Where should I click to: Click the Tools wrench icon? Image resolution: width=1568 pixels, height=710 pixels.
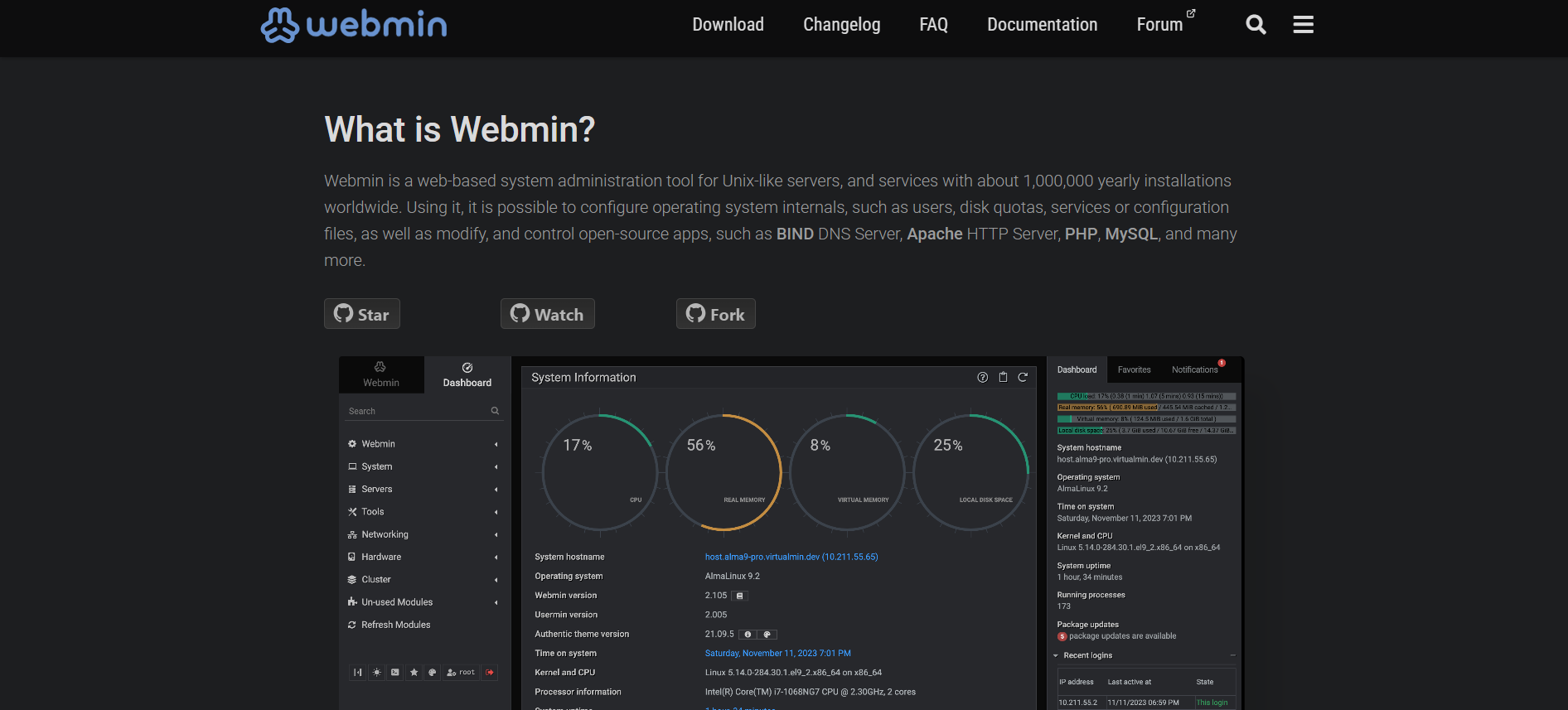[x=352, y=512]
